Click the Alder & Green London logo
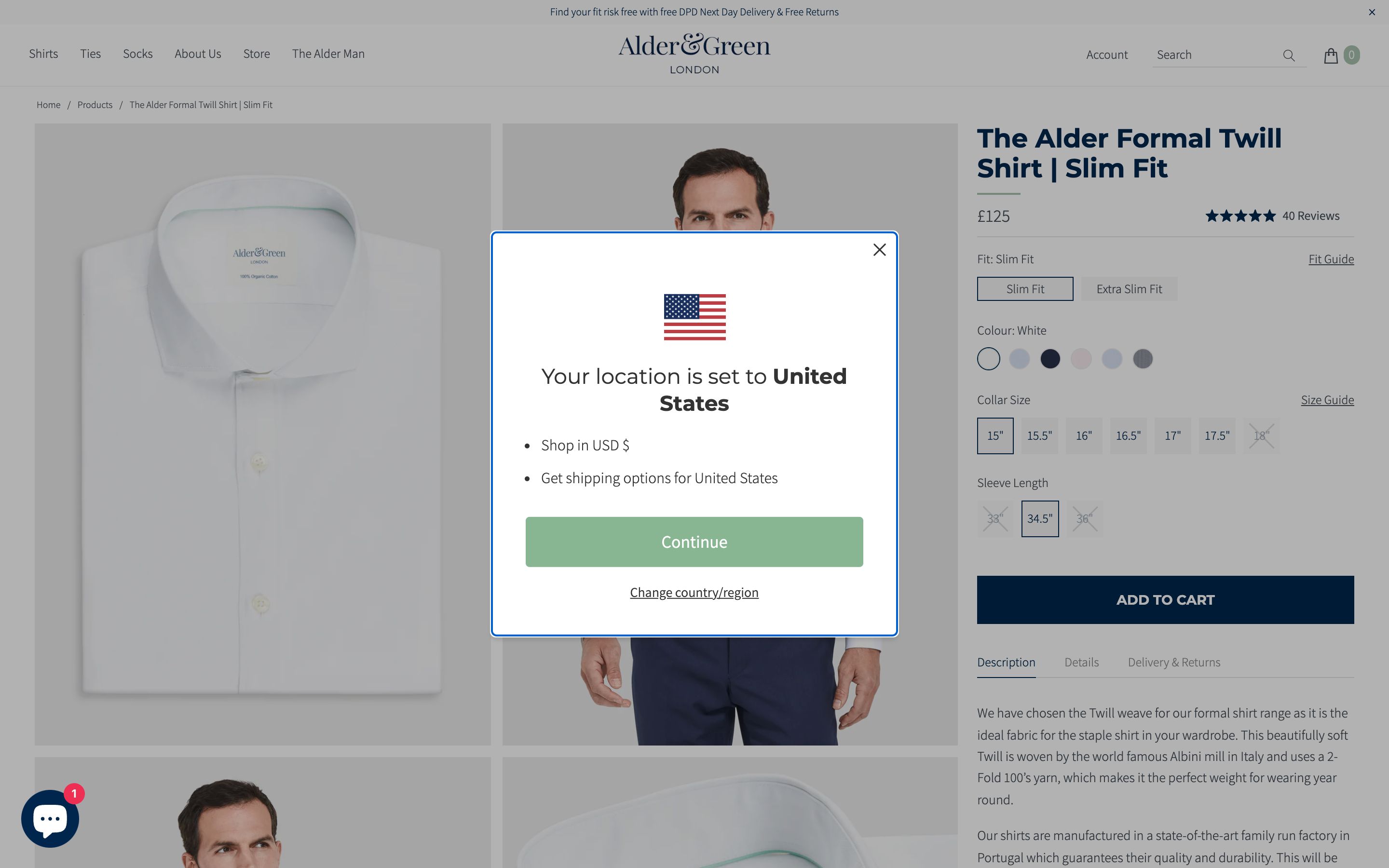1389x868 pixels. tap(694, 54)
